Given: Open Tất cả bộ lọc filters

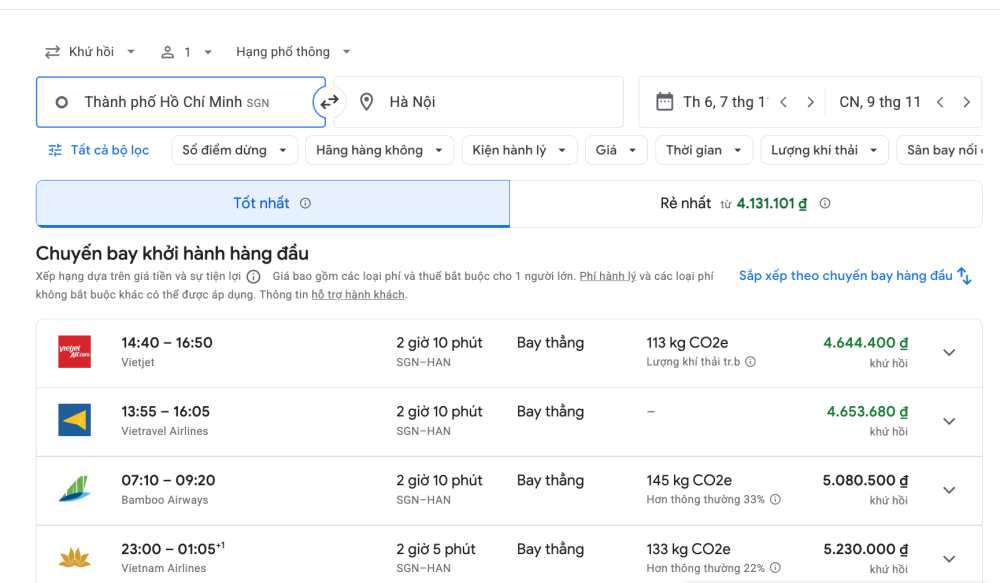Looking at the screenshot, I should tap(99, 150).
